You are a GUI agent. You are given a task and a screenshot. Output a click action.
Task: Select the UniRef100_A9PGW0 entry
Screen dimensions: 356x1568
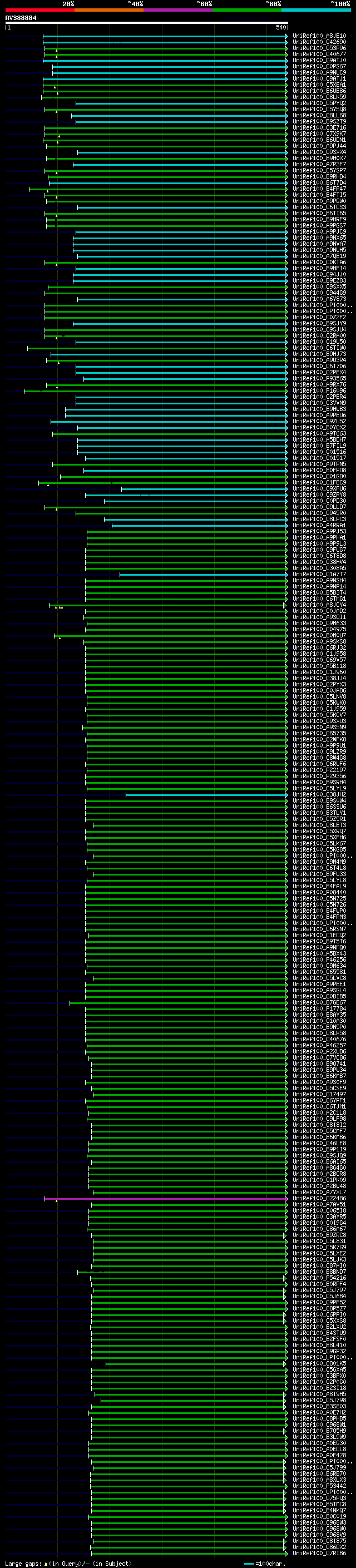click(x=319, y=201)
